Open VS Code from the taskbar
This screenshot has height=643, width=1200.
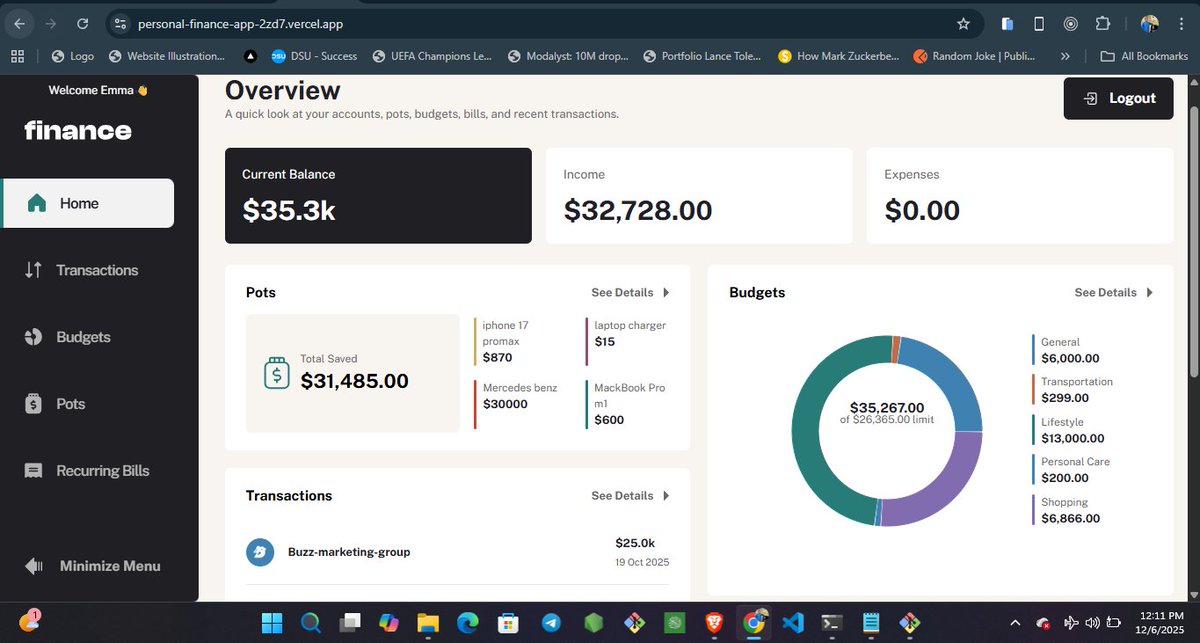[x=793, y=622]
